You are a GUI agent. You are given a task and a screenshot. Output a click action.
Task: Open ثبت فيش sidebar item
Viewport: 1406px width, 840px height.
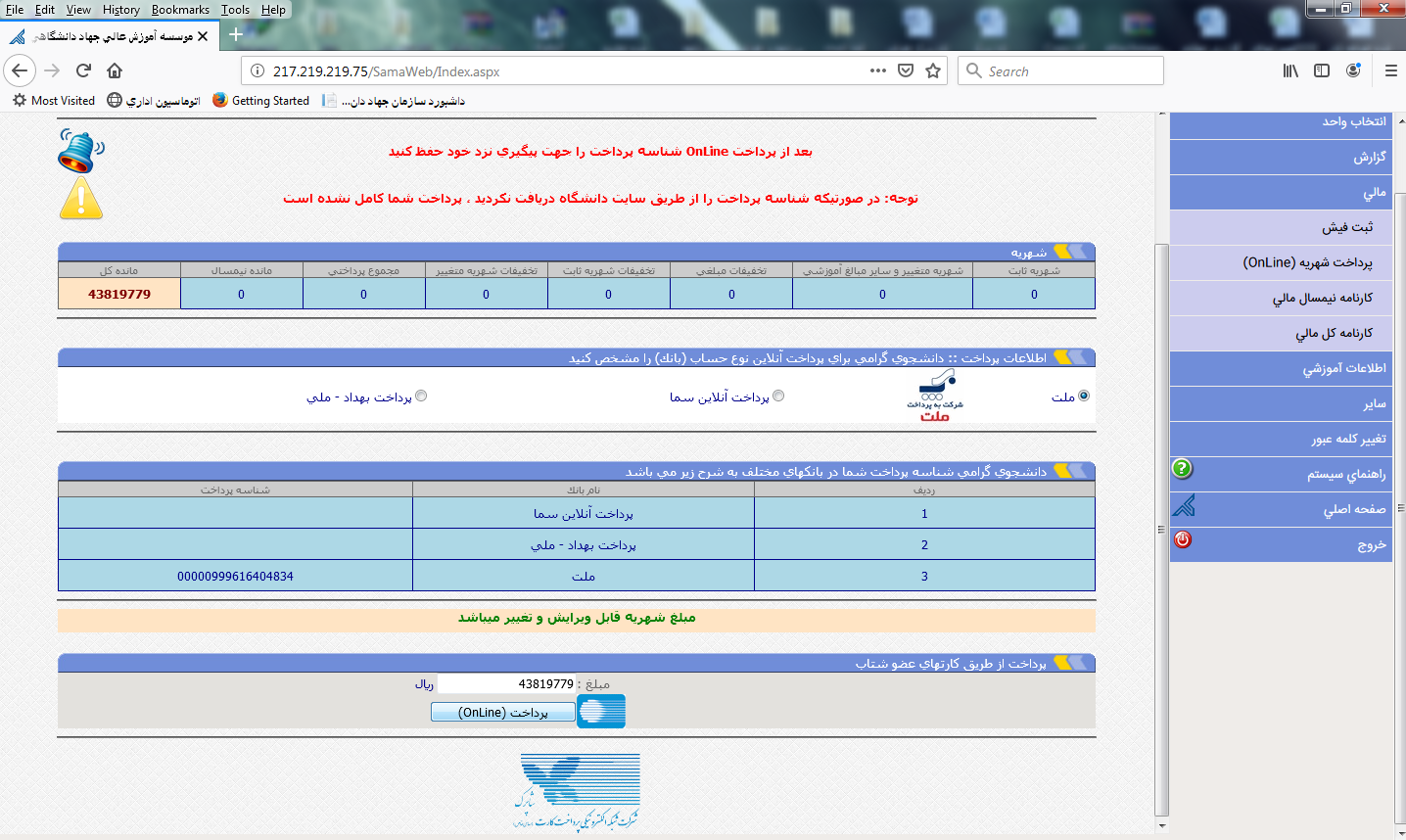pyautogui.click(x=1280, y=227)
